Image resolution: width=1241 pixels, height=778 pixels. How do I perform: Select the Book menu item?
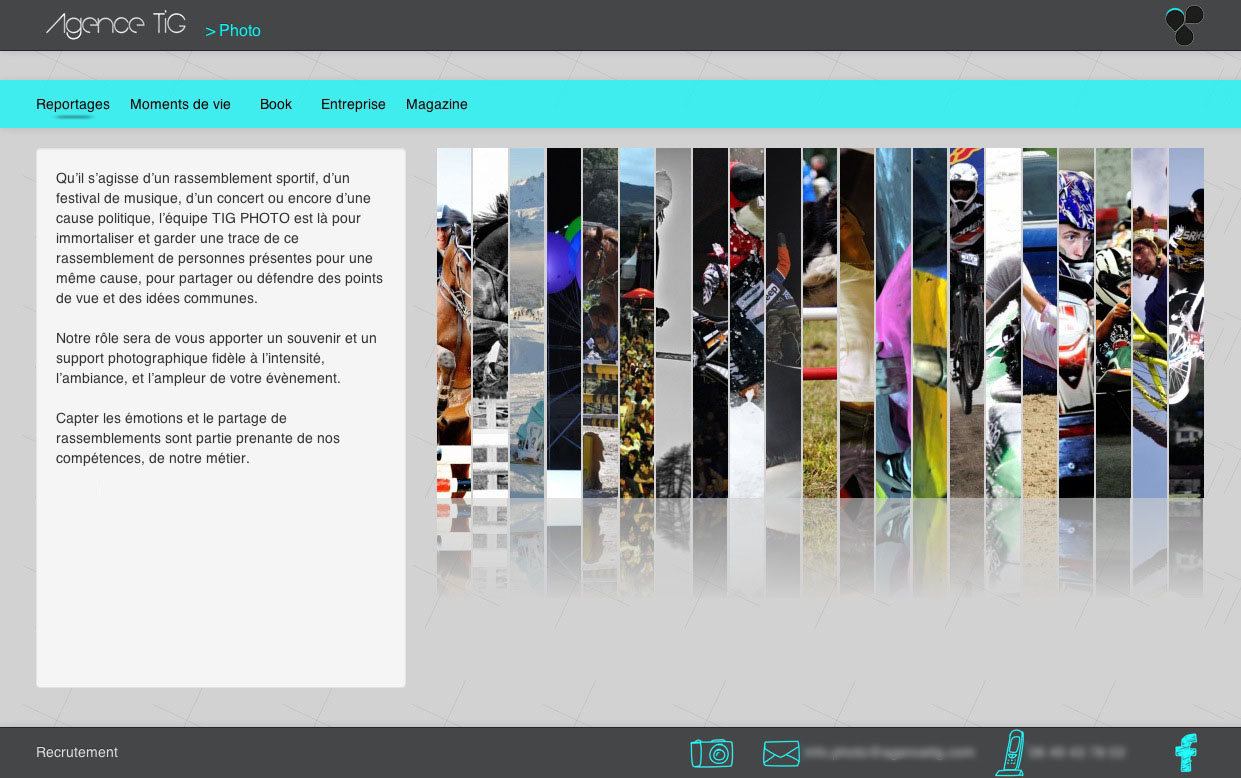275,104
